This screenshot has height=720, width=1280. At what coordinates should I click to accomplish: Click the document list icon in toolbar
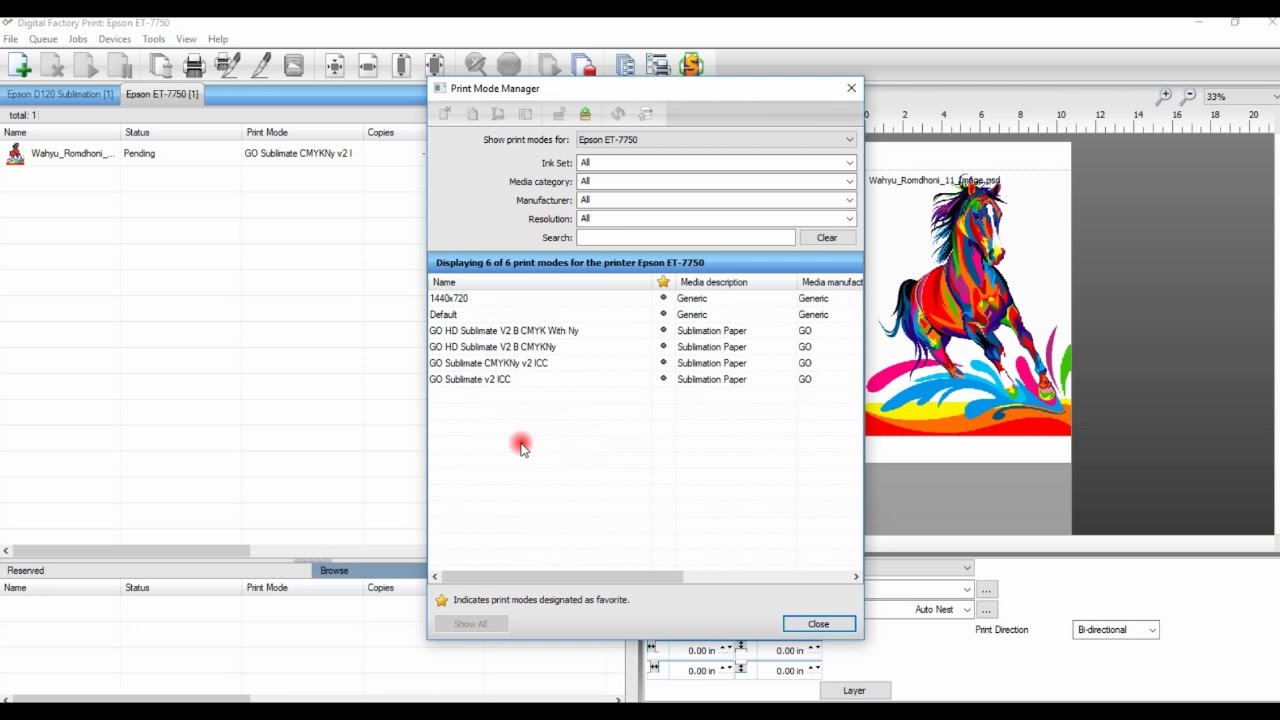625,66
